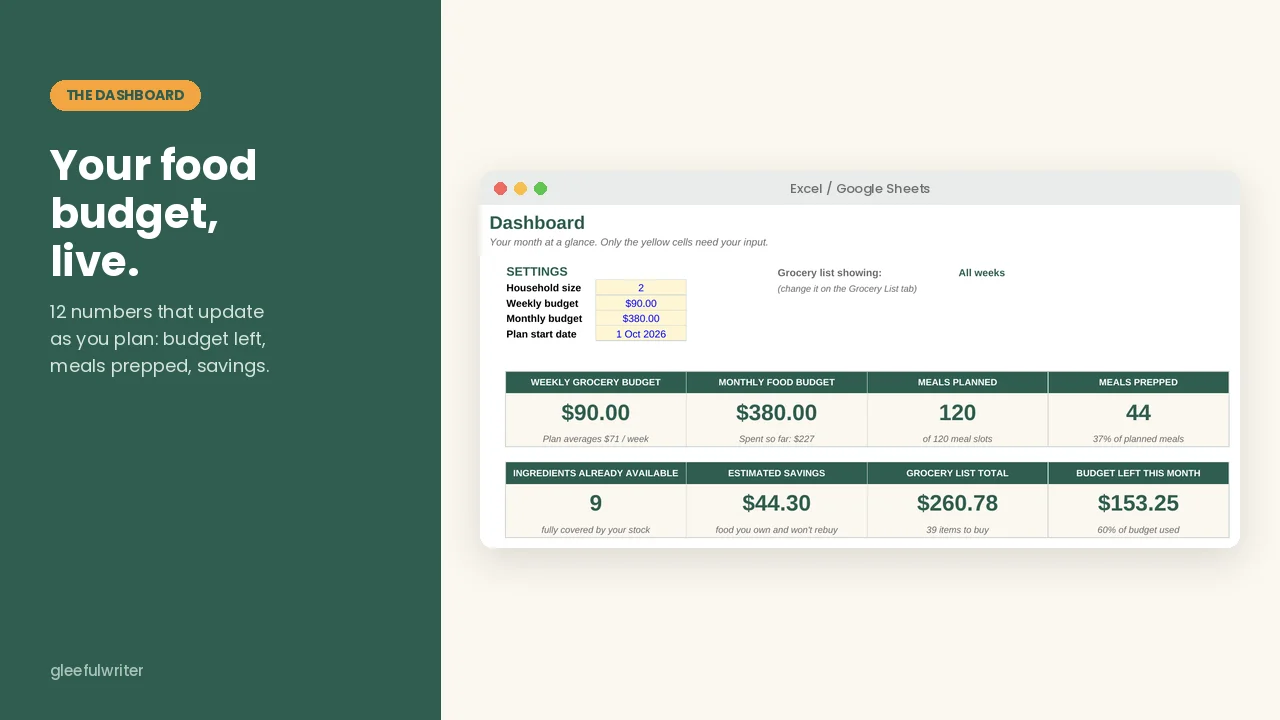Click the 'GROCERY LIST TOTAL' card header
1280x720 pixels.
[958, 473]
